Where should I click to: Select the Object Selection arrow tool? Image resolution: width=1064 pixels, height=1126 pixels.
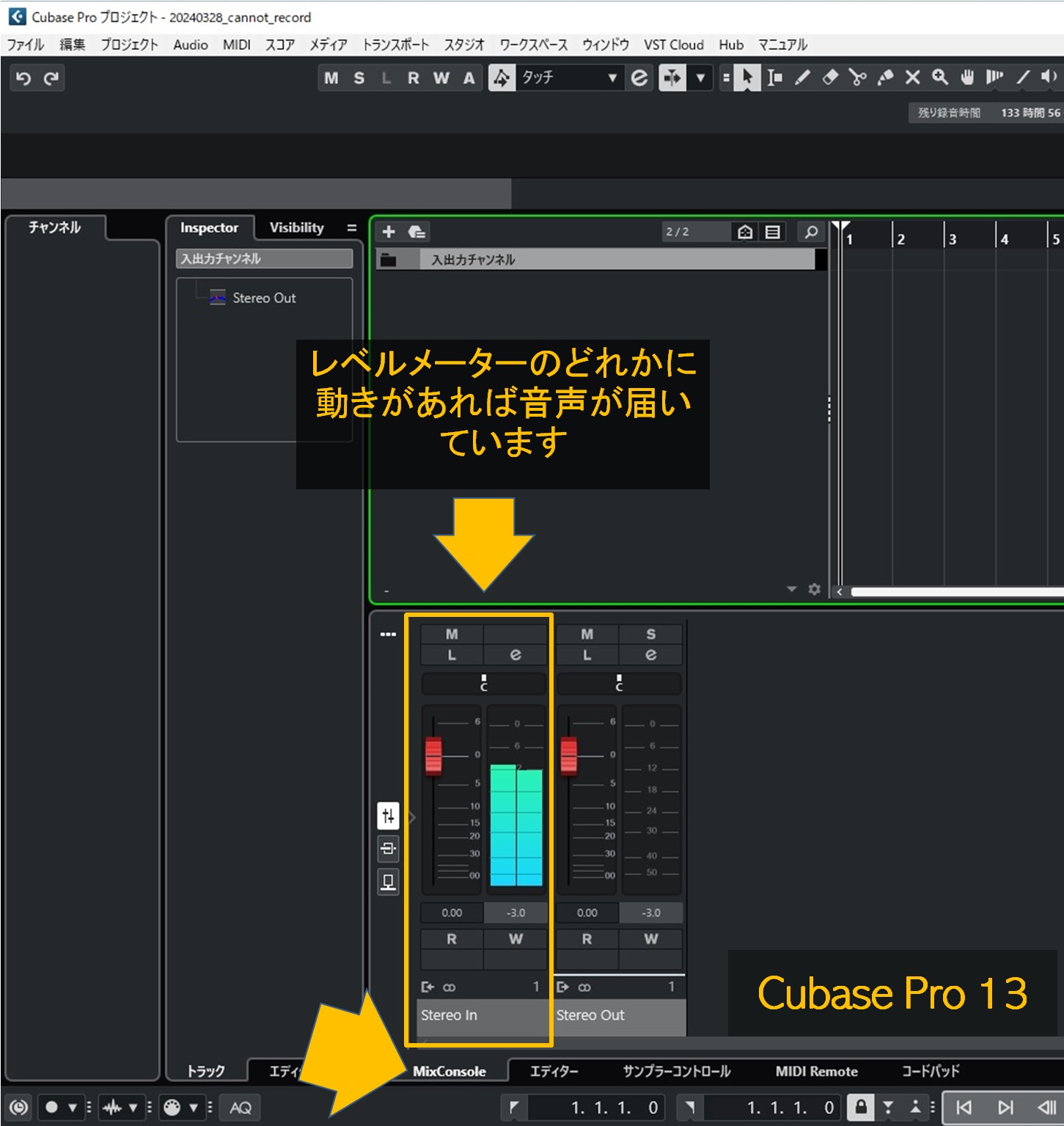pyautogui.click(x=746, y=78)
